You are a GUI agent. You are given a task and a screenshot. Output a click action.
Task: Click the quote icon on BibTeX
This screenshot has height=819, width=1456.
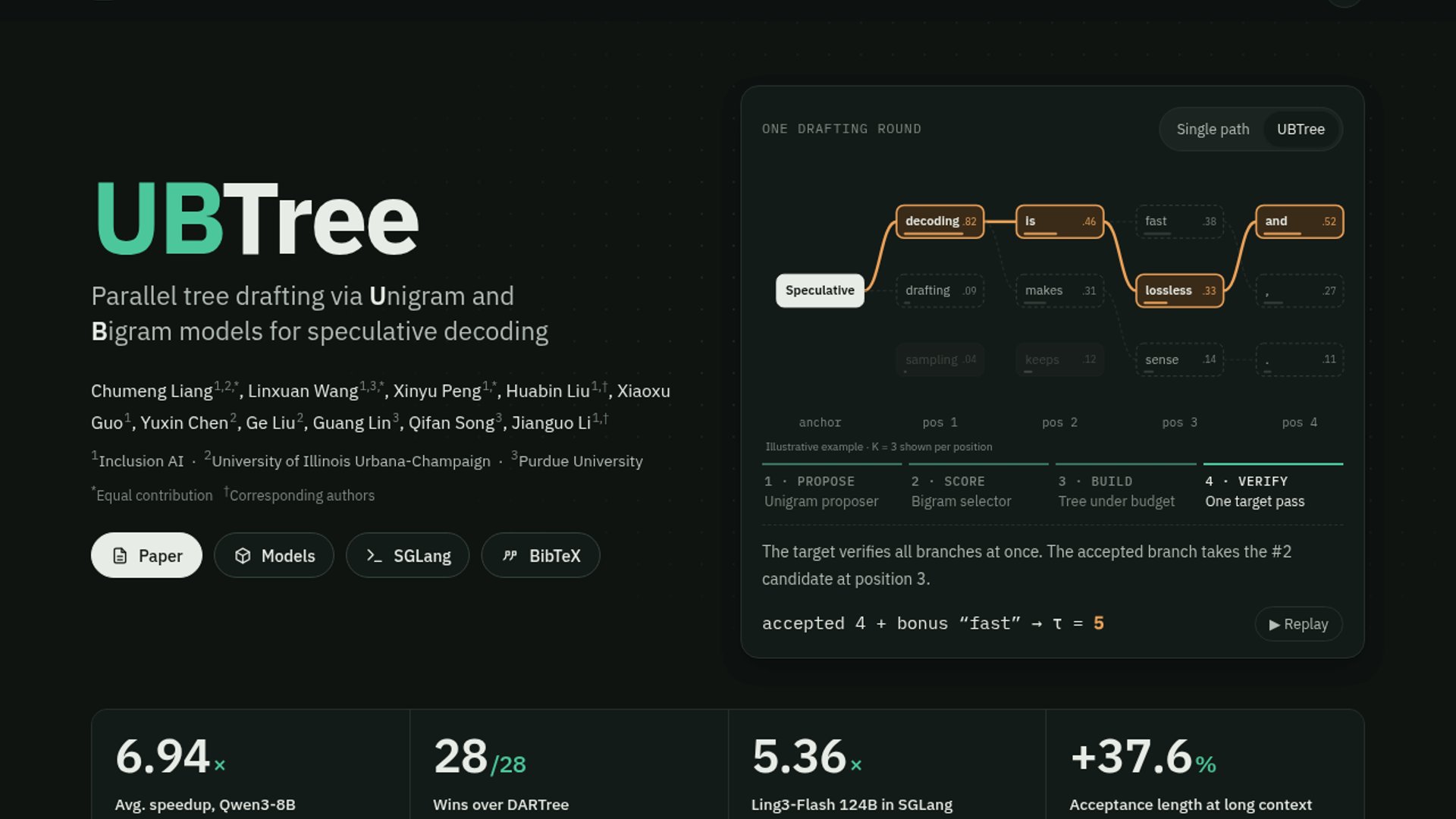click(510, 556)
